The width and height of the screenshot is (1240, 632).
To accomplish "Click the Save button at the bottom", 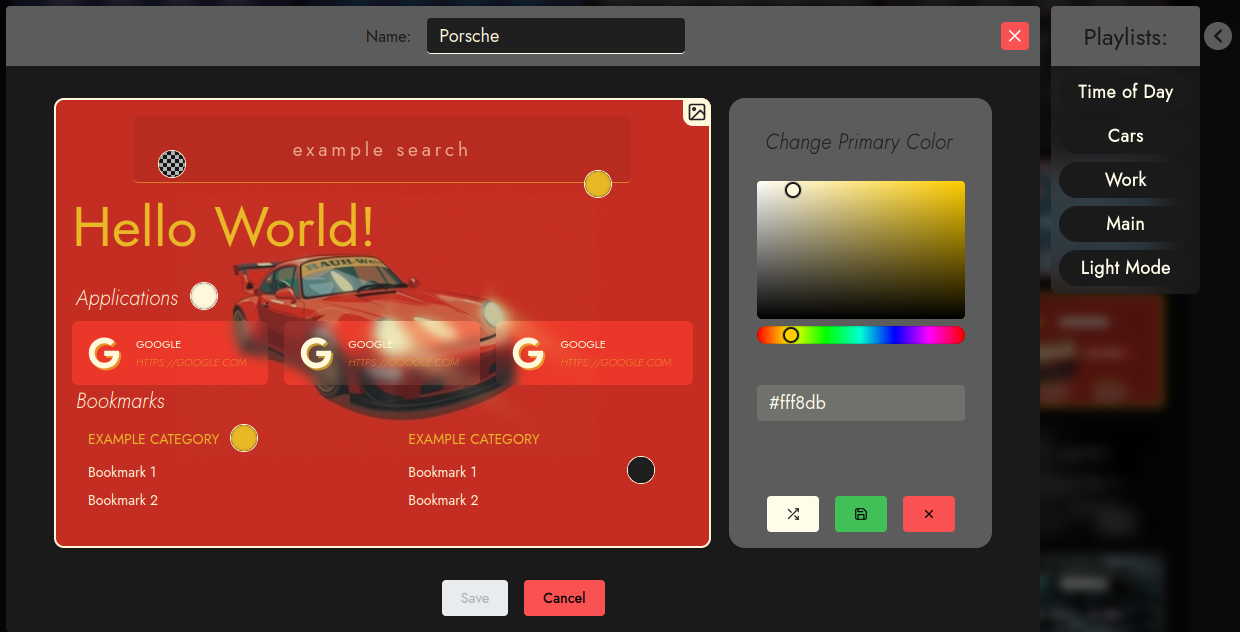I will [475, 598].
